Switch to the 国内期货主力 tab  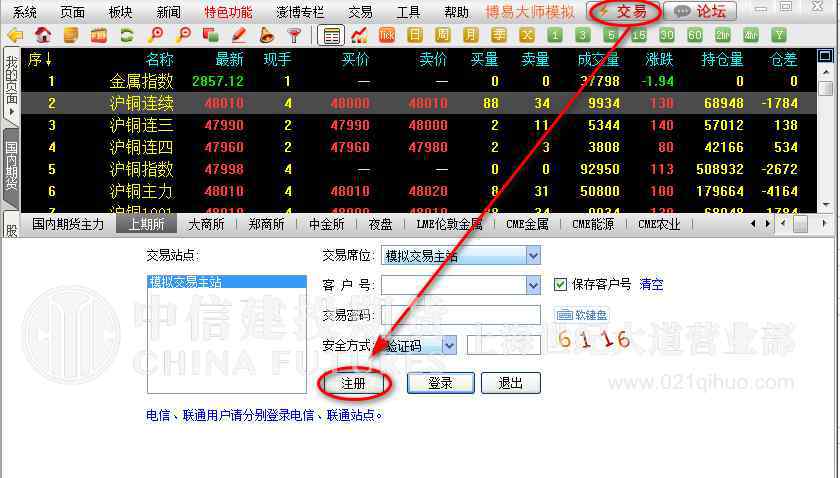pos(68,224)
